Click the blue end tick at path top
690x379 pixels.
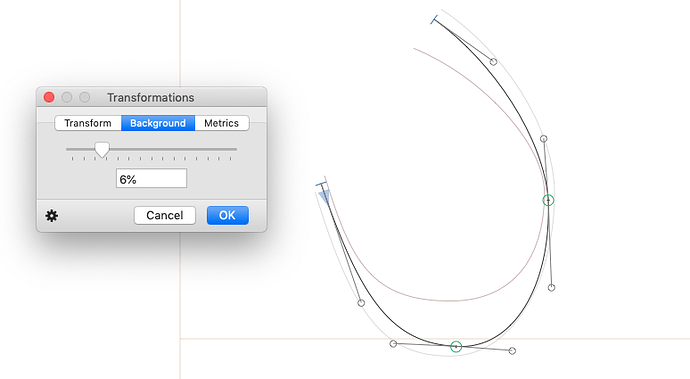click(x=434, y=19)
